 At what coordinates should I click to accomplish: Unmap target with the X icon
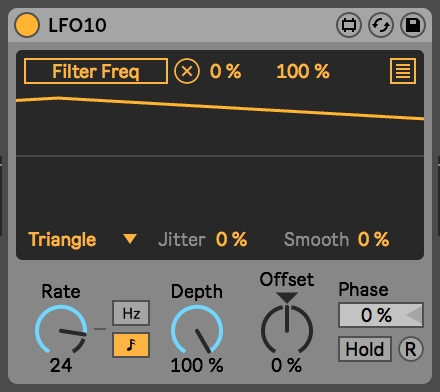point(187,71)
